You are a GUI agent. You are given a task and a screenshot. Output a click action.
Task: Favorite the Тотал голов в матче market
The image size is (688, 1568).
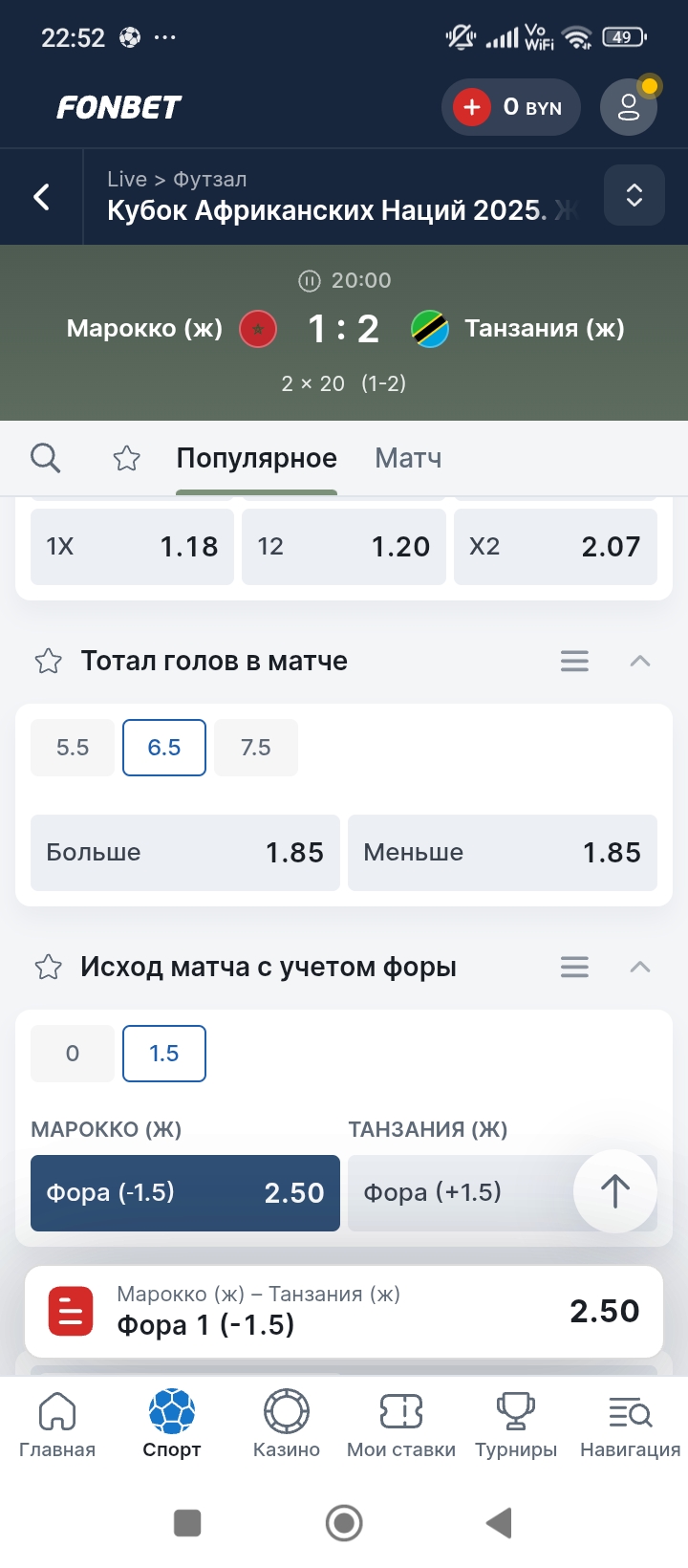49,661
